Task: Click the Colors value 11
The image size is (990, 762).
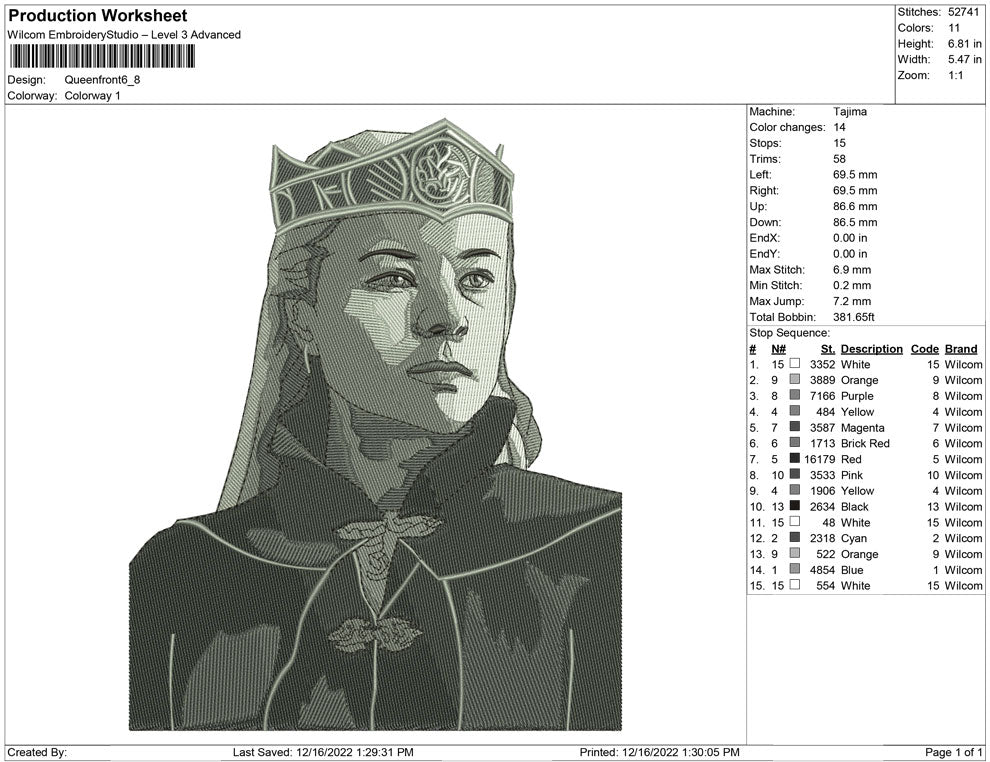Action: [953, 28]
